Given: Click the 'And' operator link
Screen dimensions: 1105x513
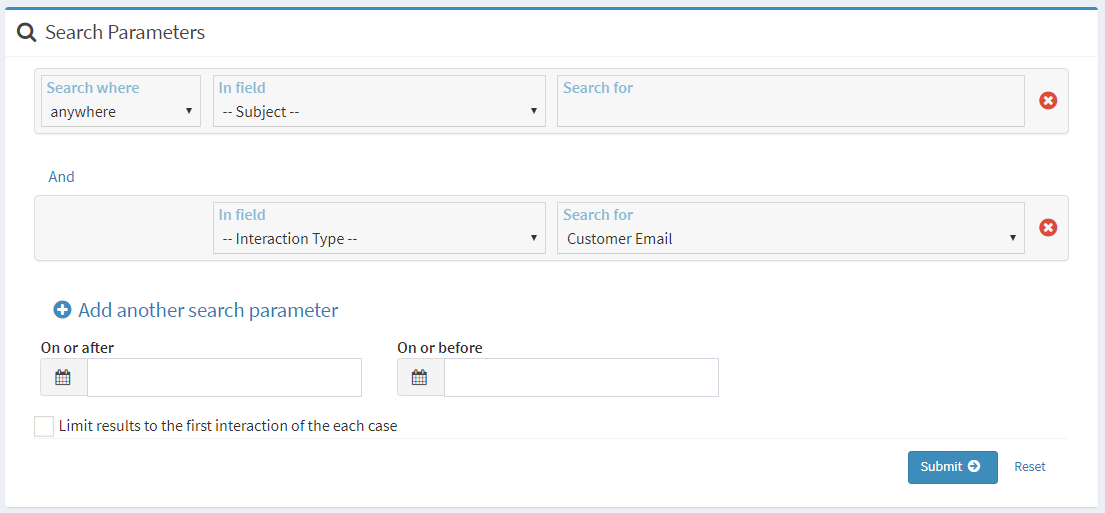Looking at the screenshot, I should pyautogui.click(x=61, y=177).
